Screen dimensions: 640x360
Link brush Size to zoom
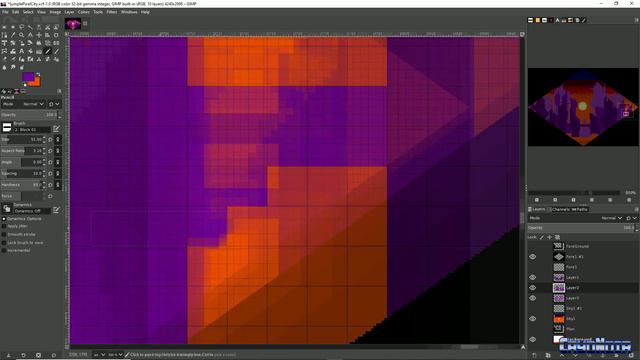pos(58,139)
